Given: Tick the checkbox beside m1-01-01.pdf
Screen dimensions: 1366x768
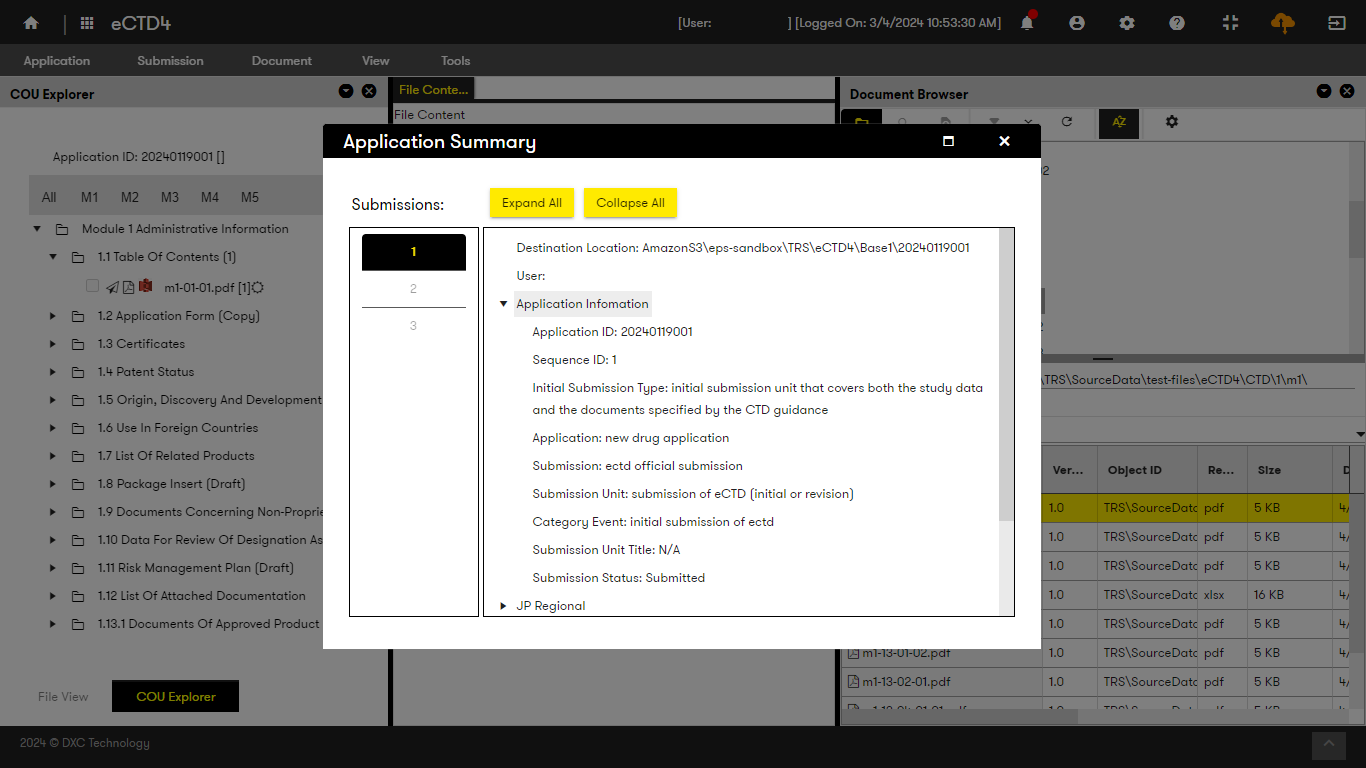Looking at the screenshot, I should point(92,286).
